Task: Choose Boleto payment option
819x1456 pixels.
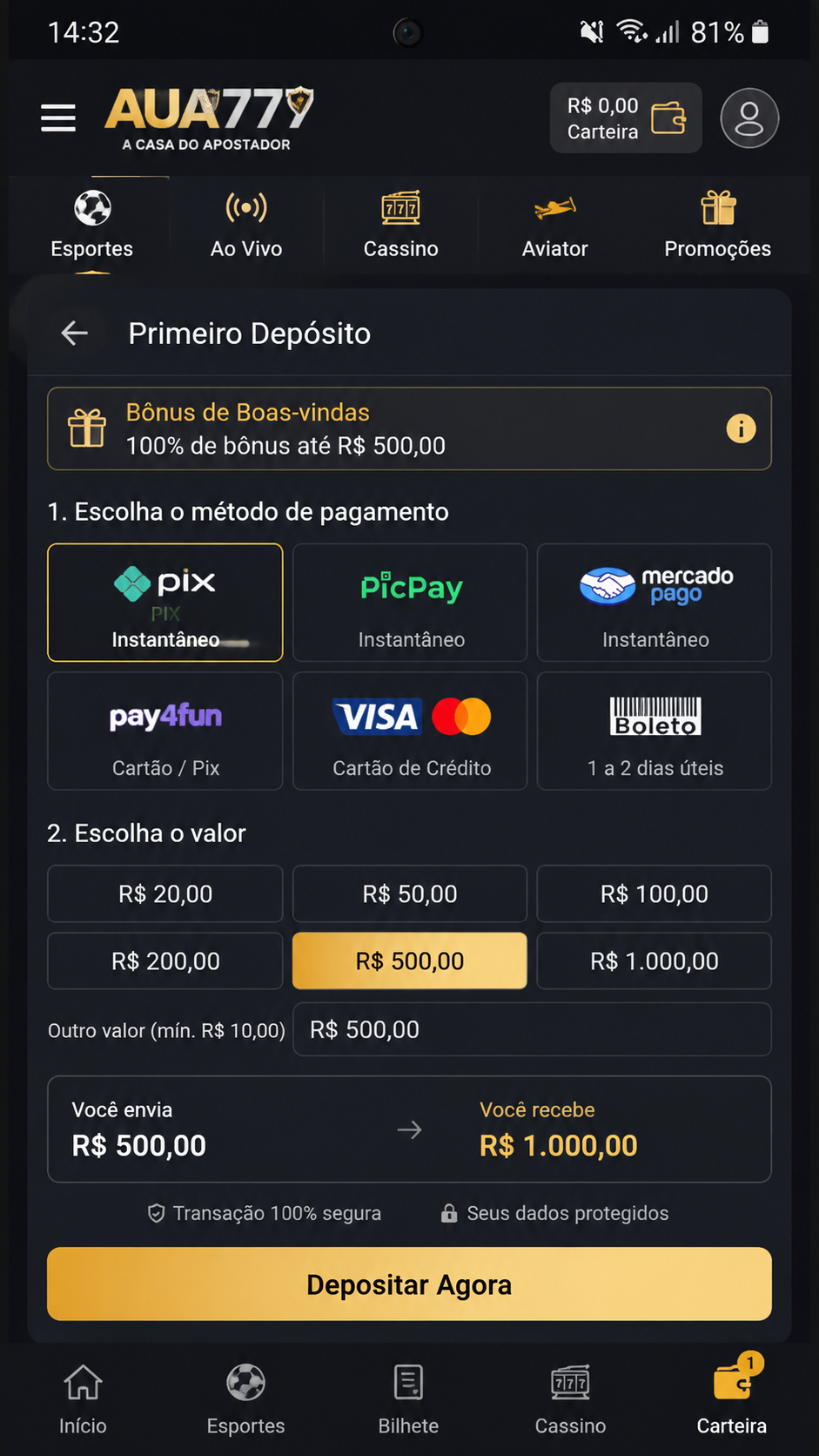Action: (x=655, y=731)
